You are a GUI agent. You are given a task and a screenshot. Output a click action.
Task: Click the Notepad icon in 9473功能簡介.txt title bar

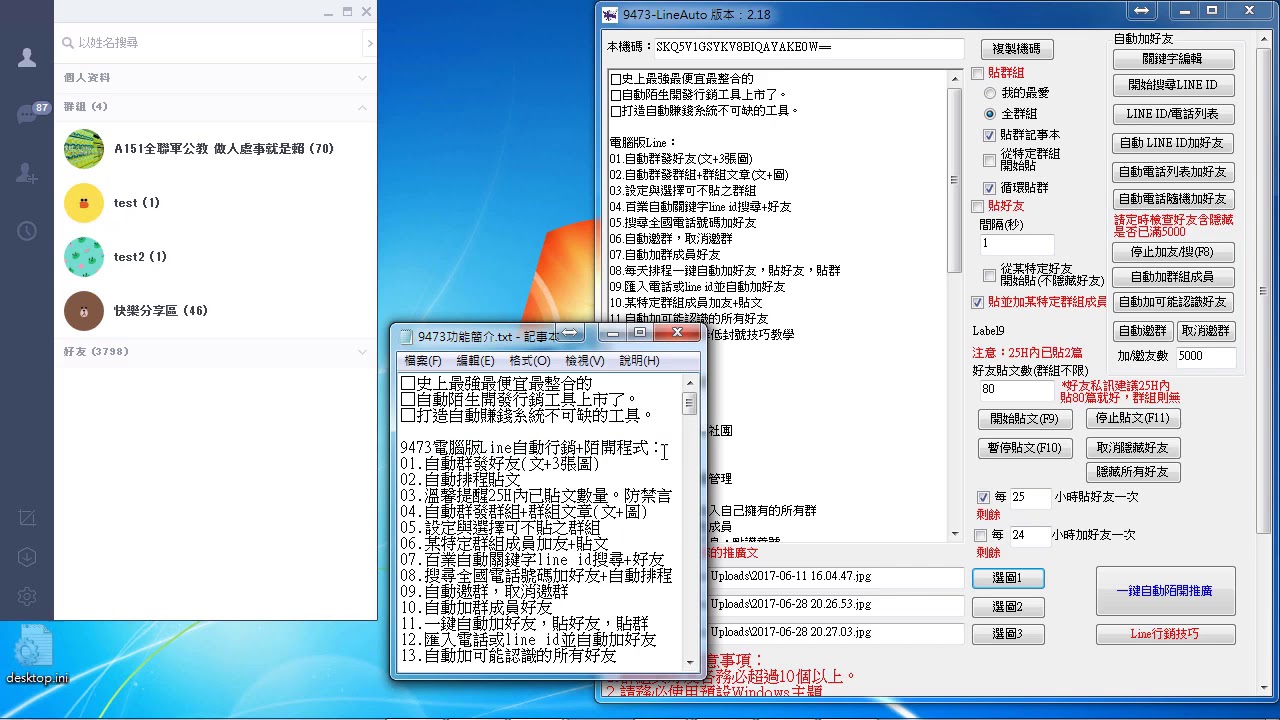406,337
